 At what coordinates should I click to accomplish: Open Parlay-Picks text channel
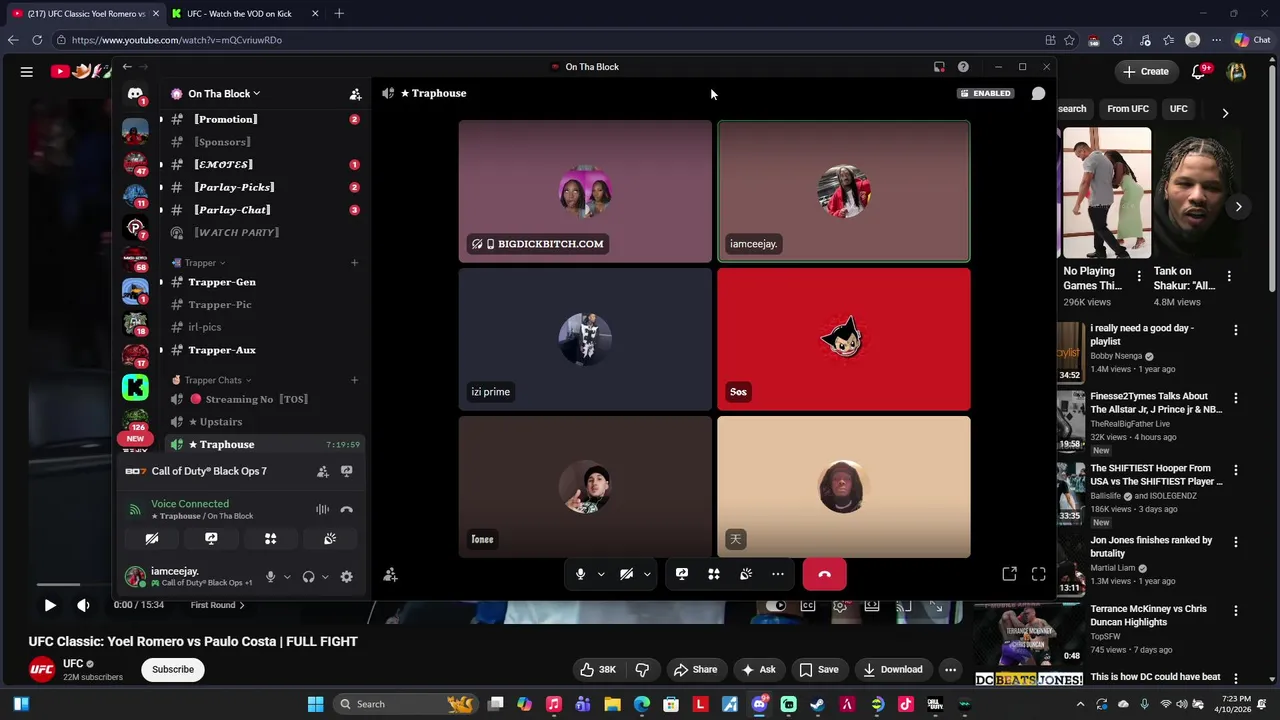point(264,187)
